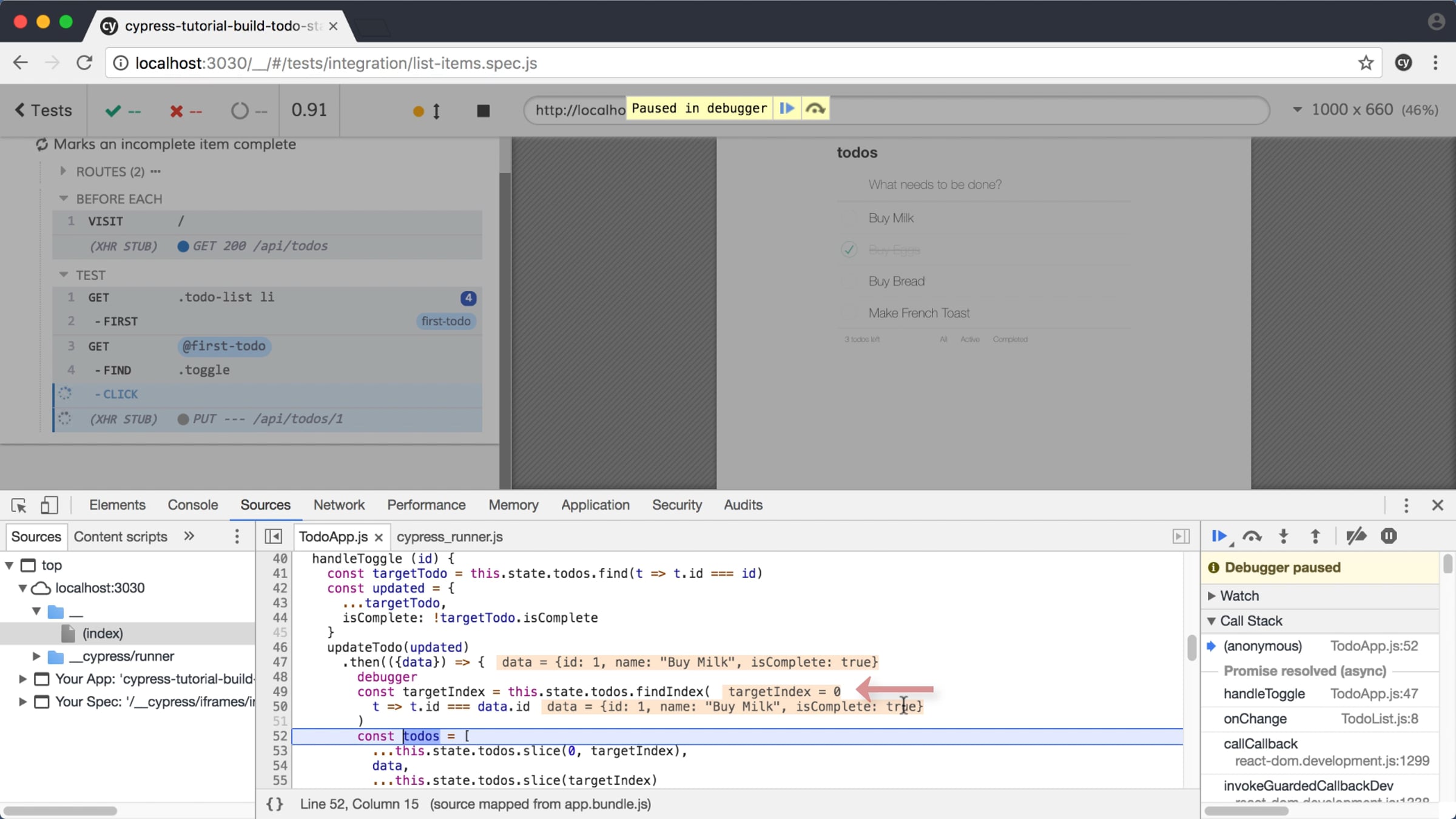The width and height of the screenshot is (1456, 819).
Task: Step over next function call in the debugger
Action: point(1252,536)
